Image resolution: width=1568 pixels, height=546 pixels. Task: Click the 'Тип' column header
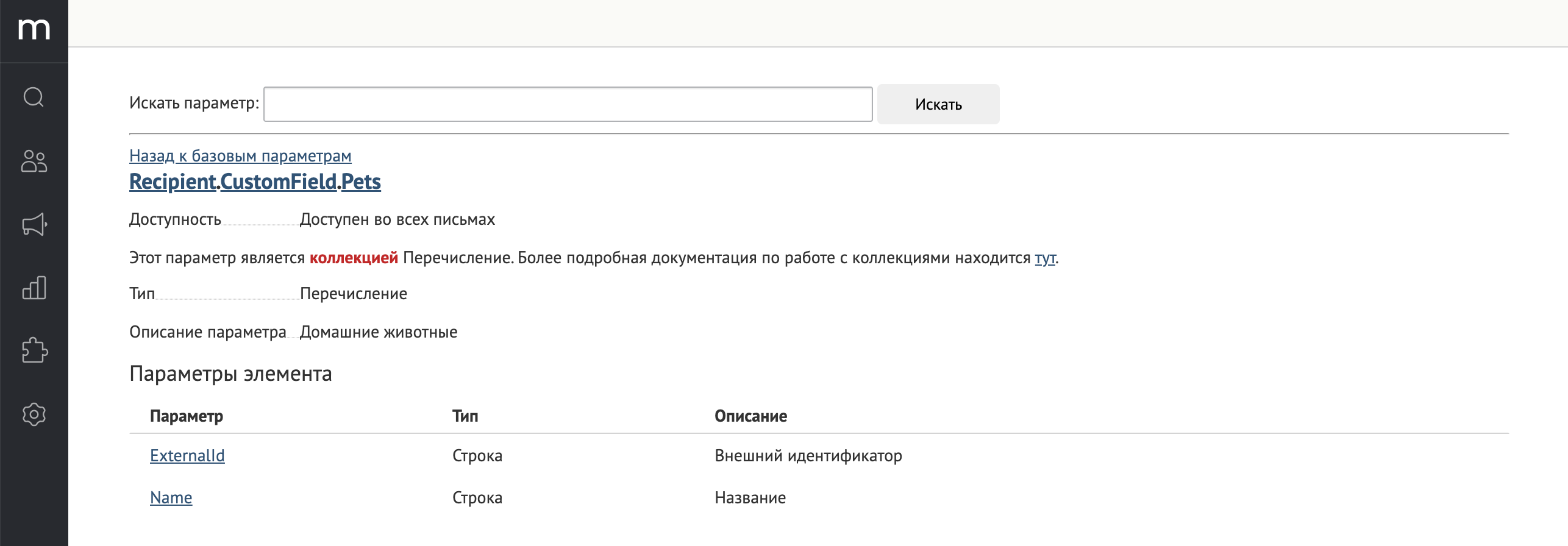coord(465,416)
